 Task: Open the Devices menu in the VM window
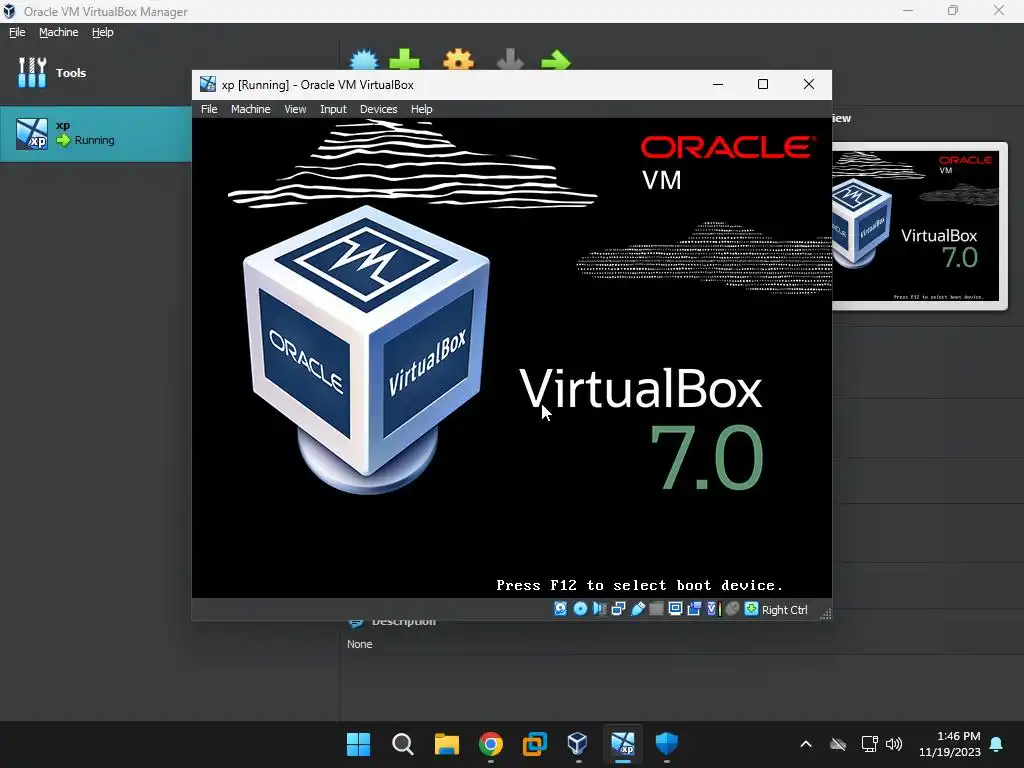point(379,109)
